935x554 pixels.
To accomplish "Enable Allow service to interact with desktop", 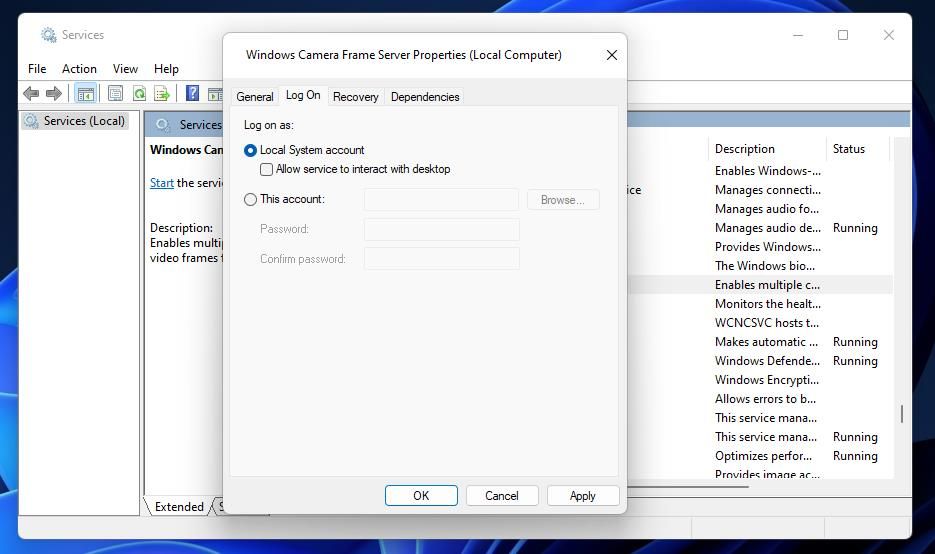I will 267,169.
